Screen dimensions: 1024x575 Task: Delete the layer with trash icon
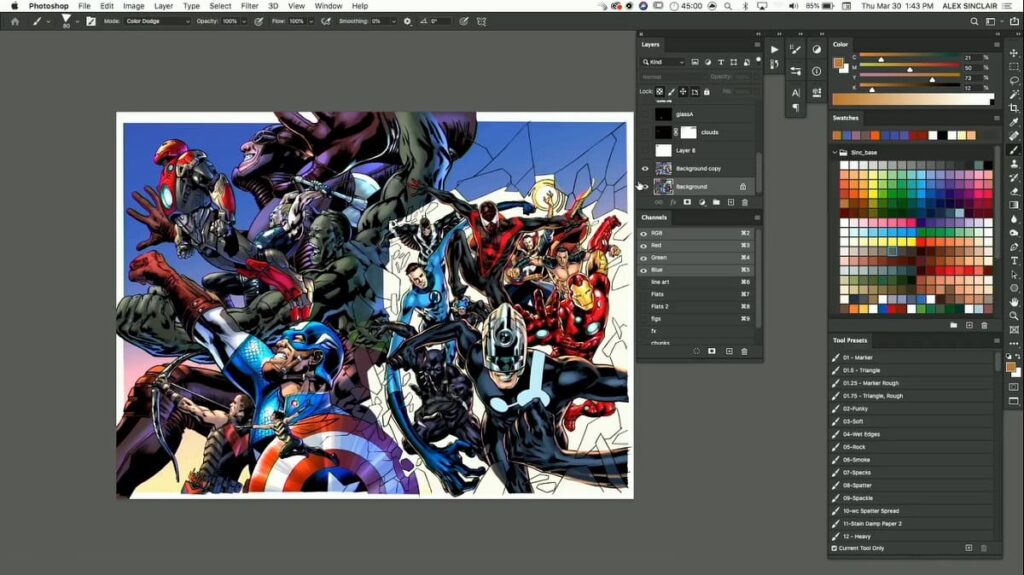coord(744,203)
